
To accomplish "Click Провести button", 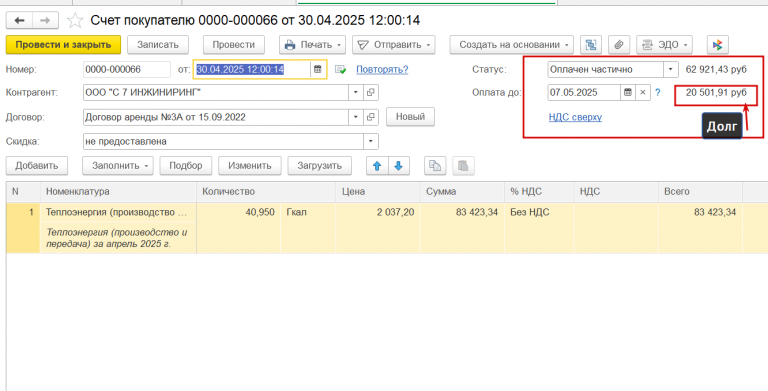I will point(234,45).
